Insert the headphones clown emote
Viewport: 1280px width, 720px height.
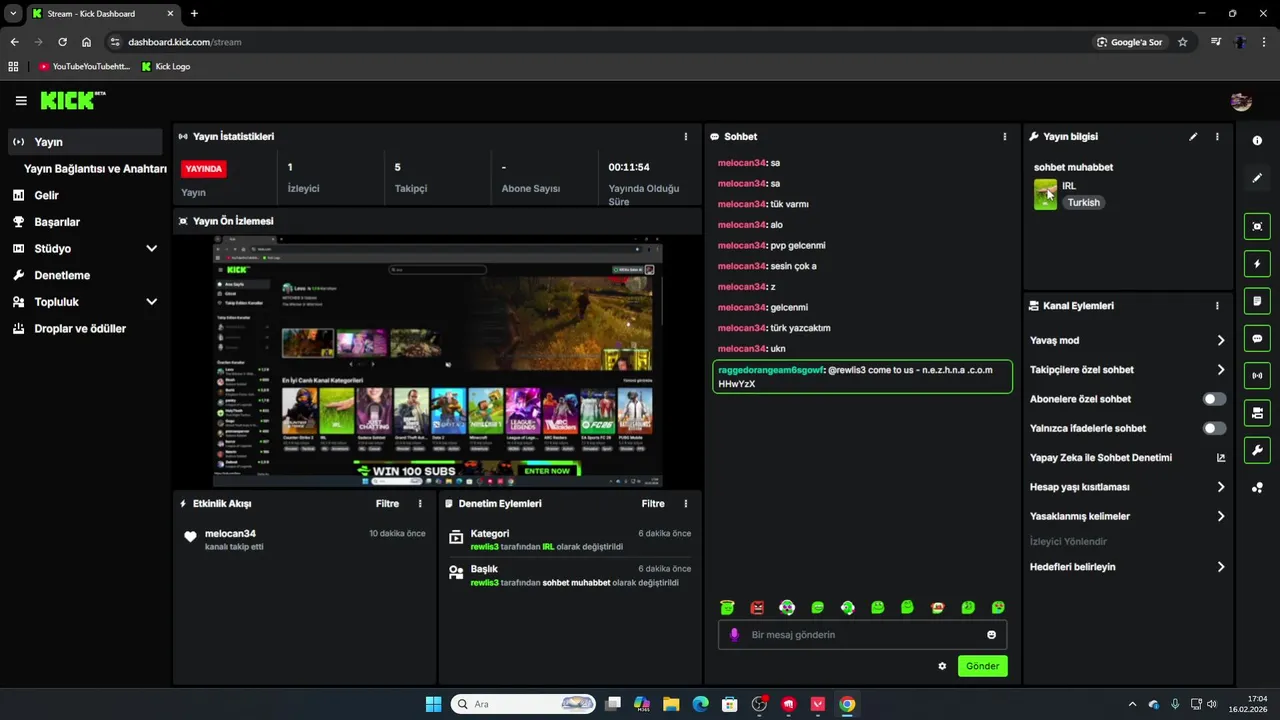pos(788,607)
